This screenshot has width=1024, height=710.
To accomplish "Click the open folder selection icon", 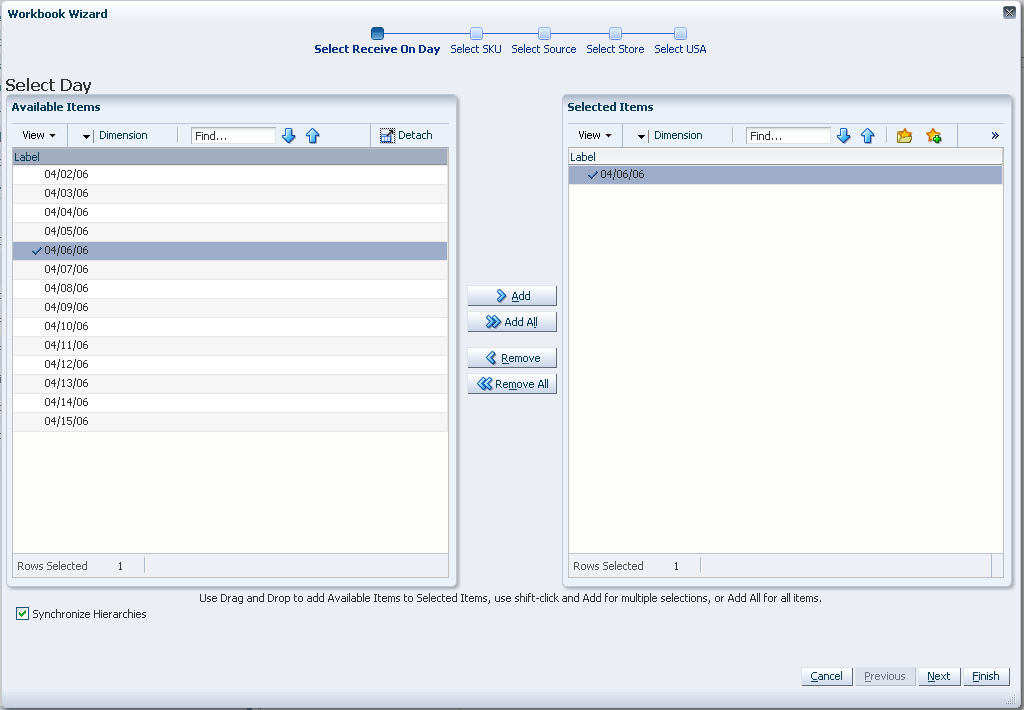I will [x=904, y=136].
